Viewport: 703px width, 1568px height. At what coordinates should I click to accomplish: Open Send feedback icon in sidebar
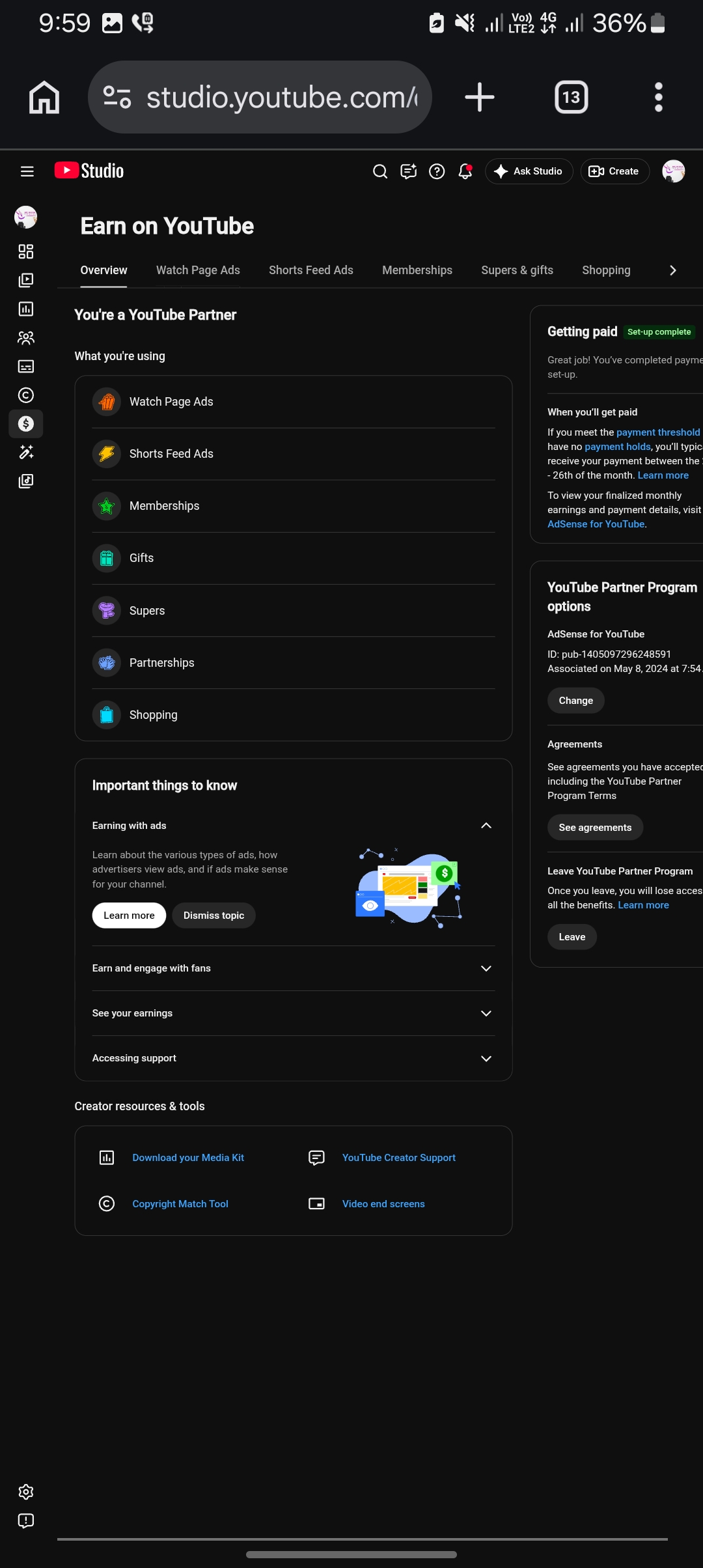[x=26, y=1520]
